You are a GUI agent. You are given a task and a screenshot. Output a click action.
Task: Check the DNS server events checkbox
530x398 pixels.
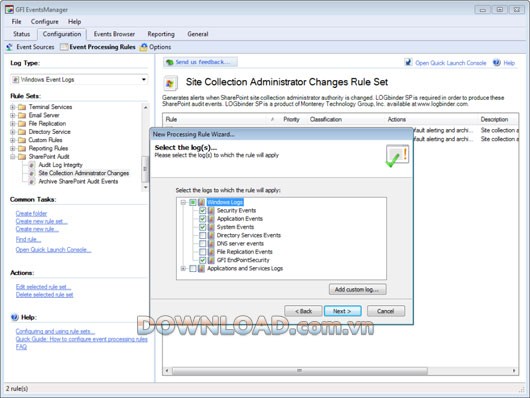pos(202,243)
